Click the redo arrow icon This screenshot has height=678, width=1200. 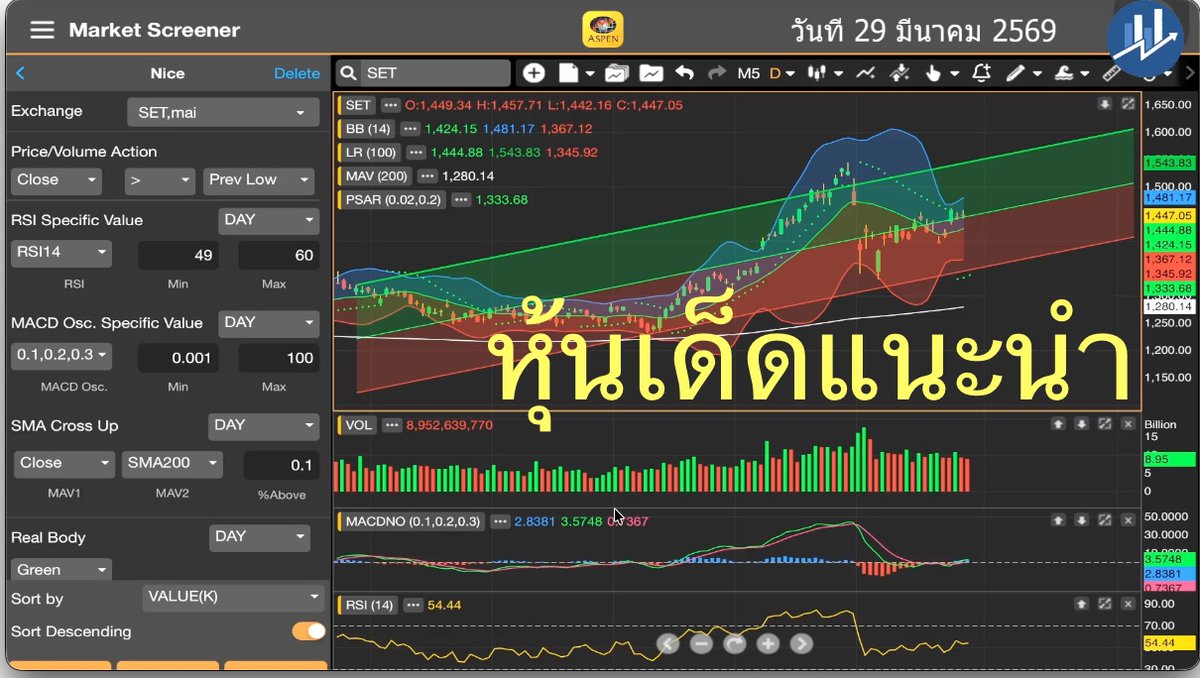pos(716,72)
